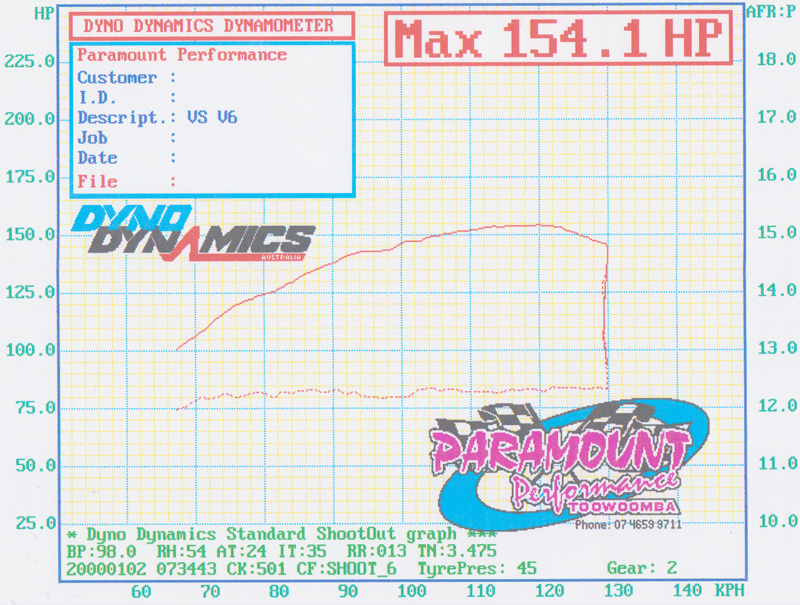
Task: Click the 80 KPH axis tick label
Action: (279, 591)
